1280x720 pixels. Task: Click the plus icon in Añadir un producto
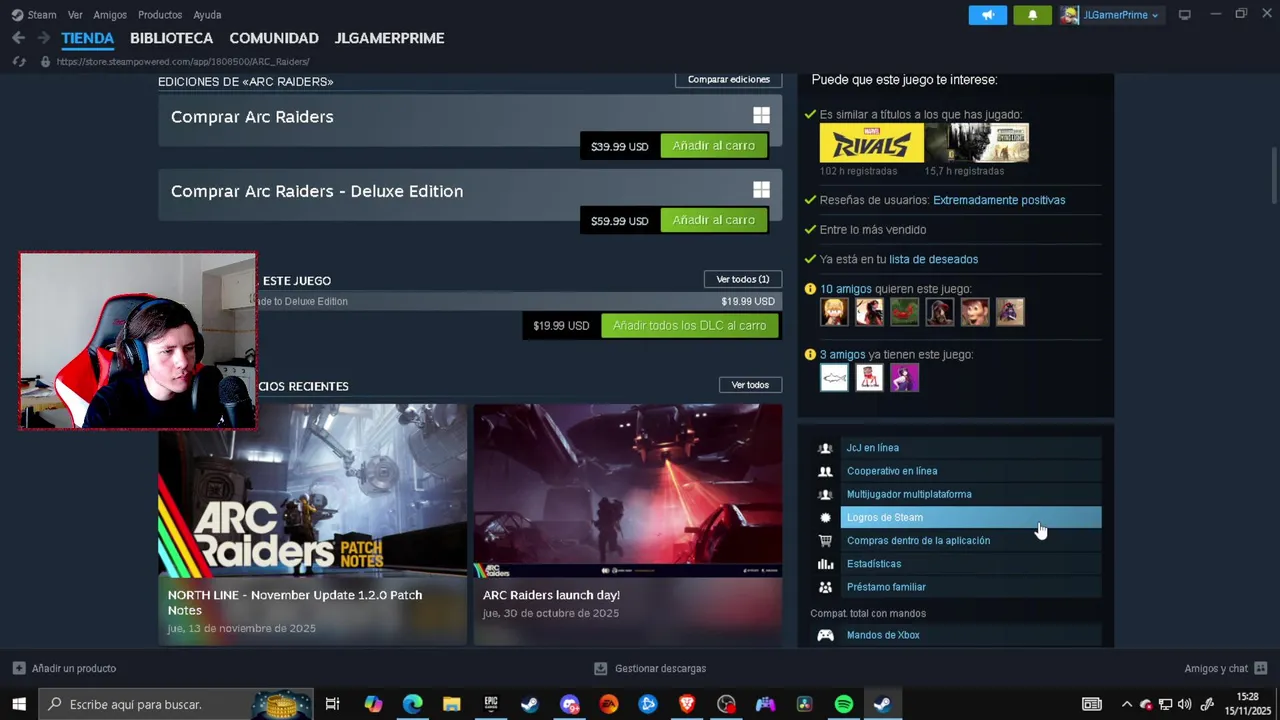click(x=19, y=668)
